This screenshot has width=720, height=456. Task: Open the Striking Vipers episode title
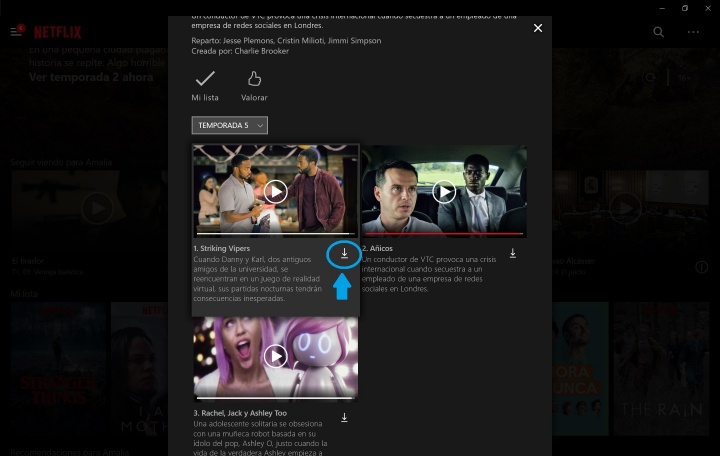pos(222,248)
